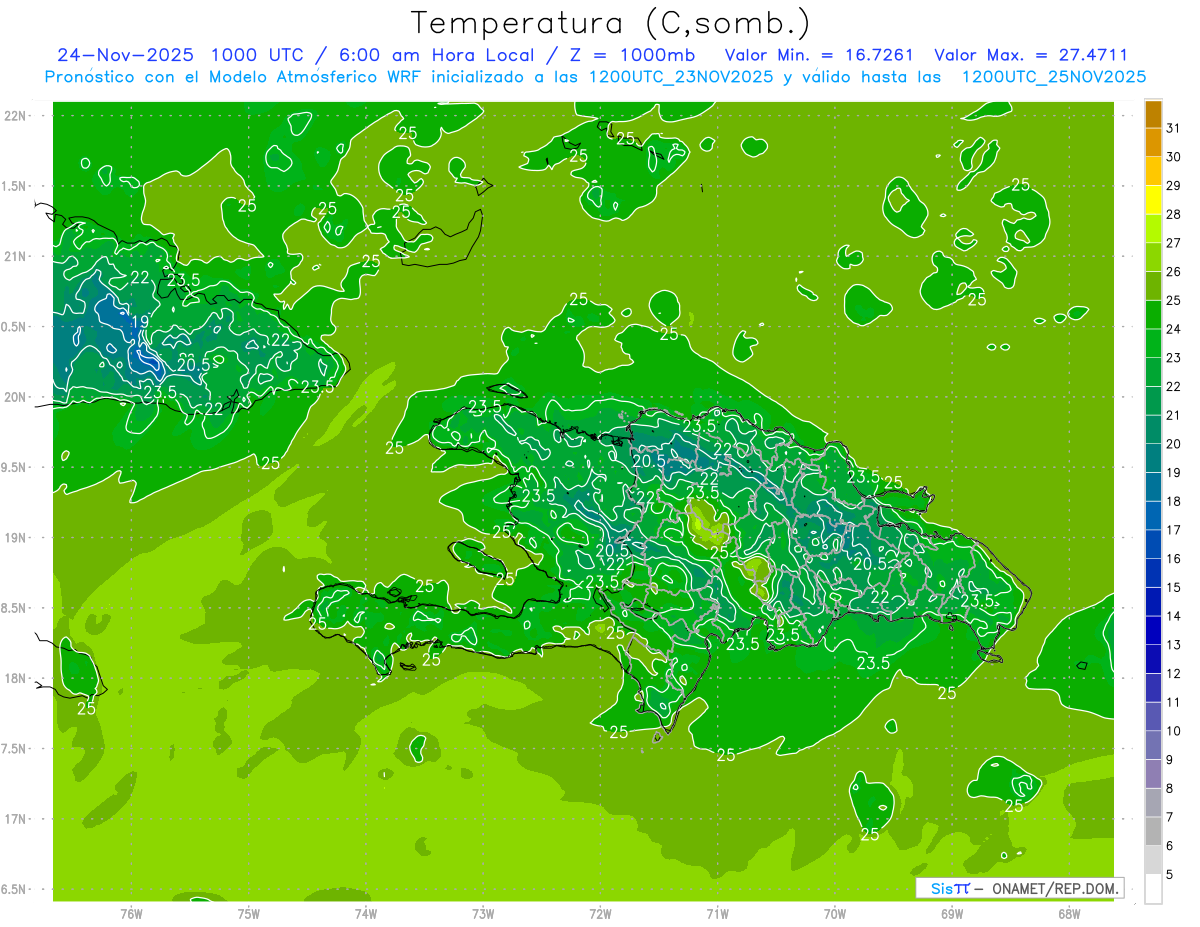Click the '6:00 am Hora Local' text

437,54
